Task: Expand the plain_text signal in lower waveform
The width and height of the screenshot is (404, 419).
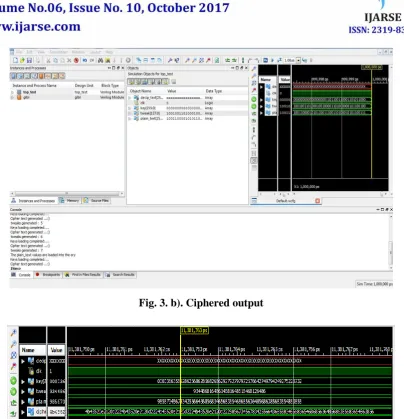Action: [23, 402]
